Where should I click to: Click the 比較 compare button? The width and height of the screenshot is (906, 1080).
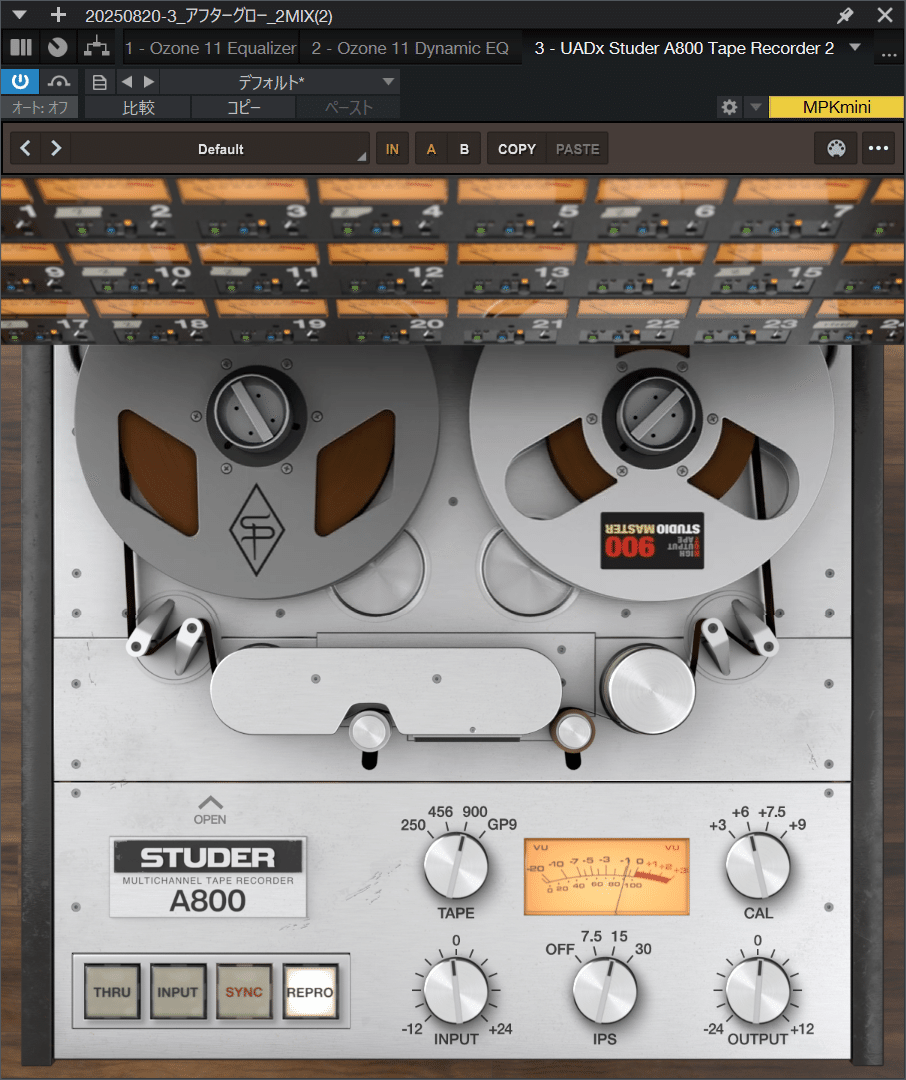(x=138, y=107)
